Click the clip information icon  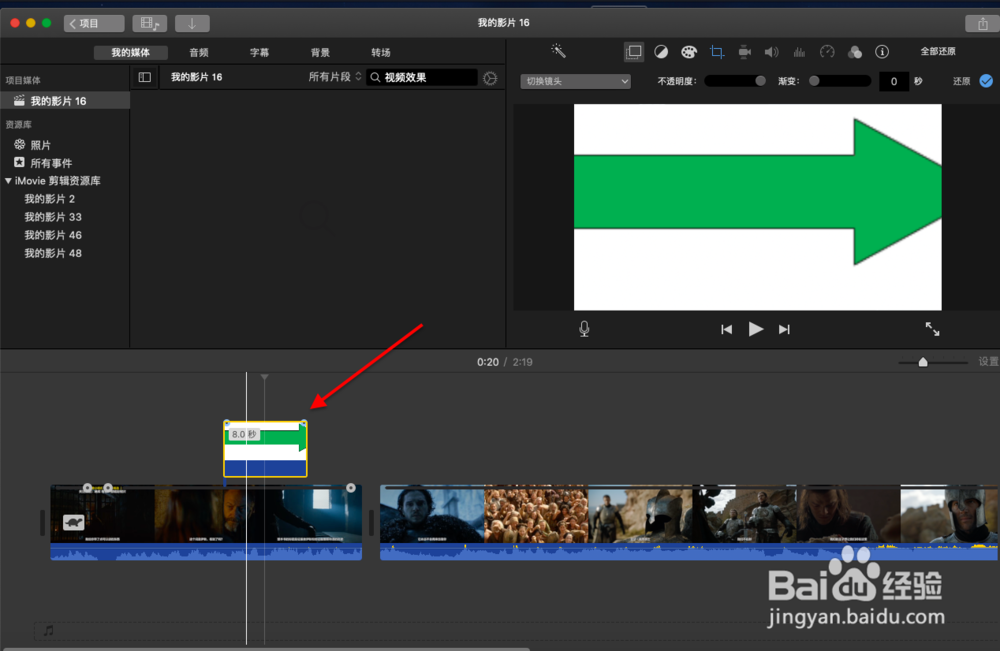click(882, 51)
